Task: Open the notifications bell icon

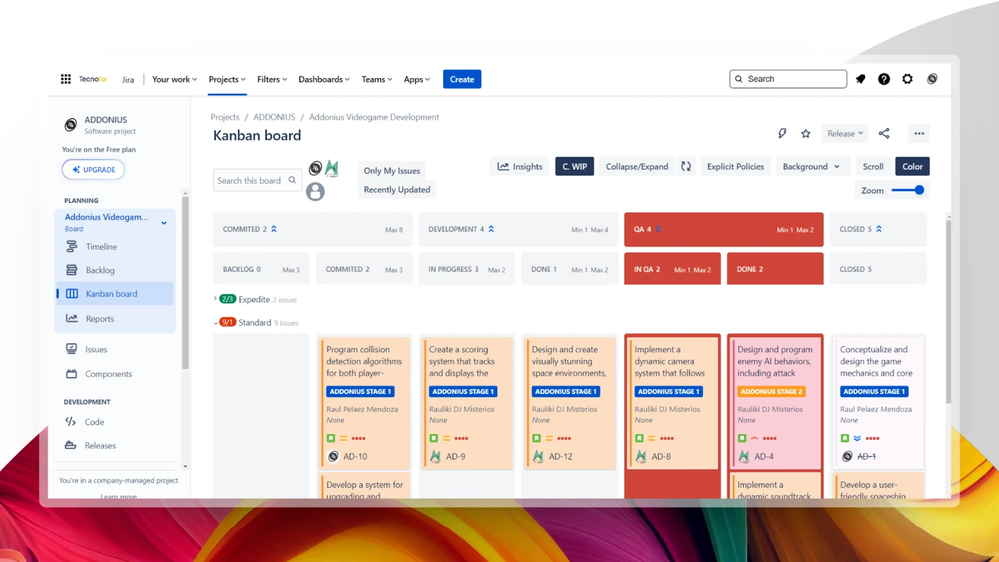Action: click(861, 79)
